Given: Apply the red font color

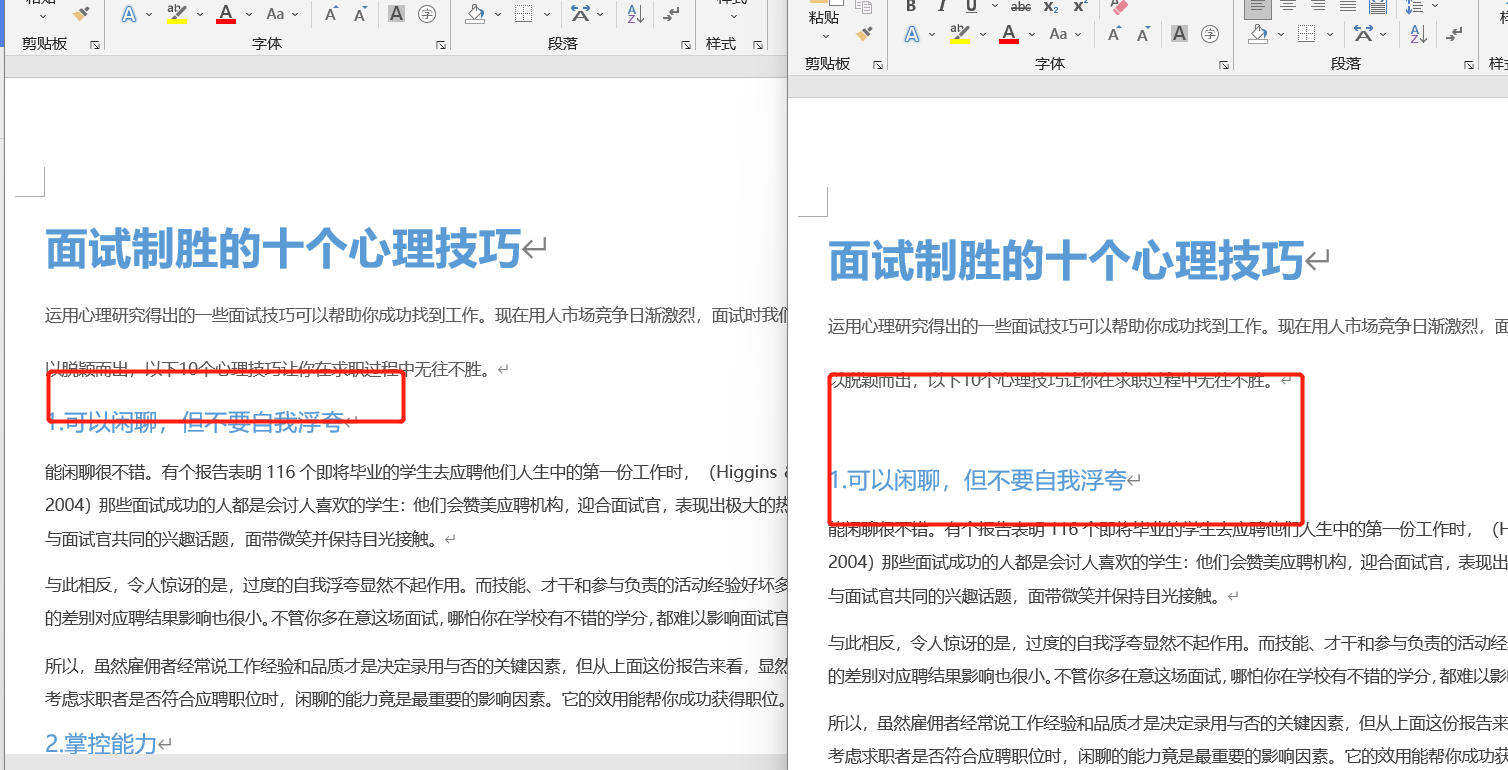Looking at the screenshot, I should 1008,33.
